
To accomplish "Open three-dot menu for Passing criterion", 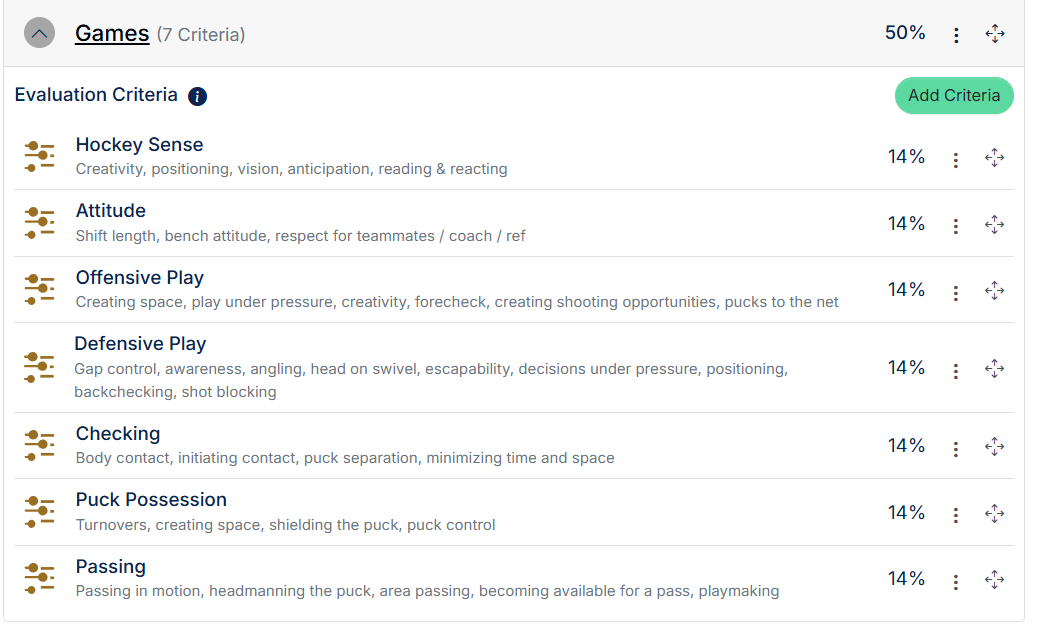I will point(956,582).
